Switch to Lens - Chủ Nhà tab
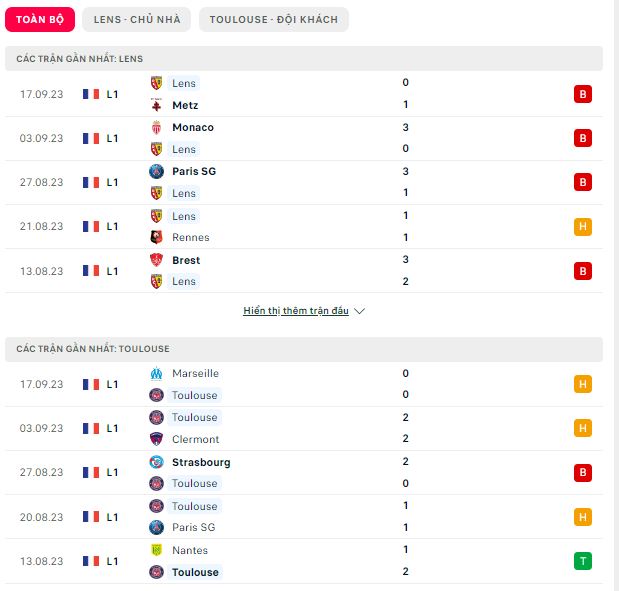Screen dimensions: 619x591 137,19
